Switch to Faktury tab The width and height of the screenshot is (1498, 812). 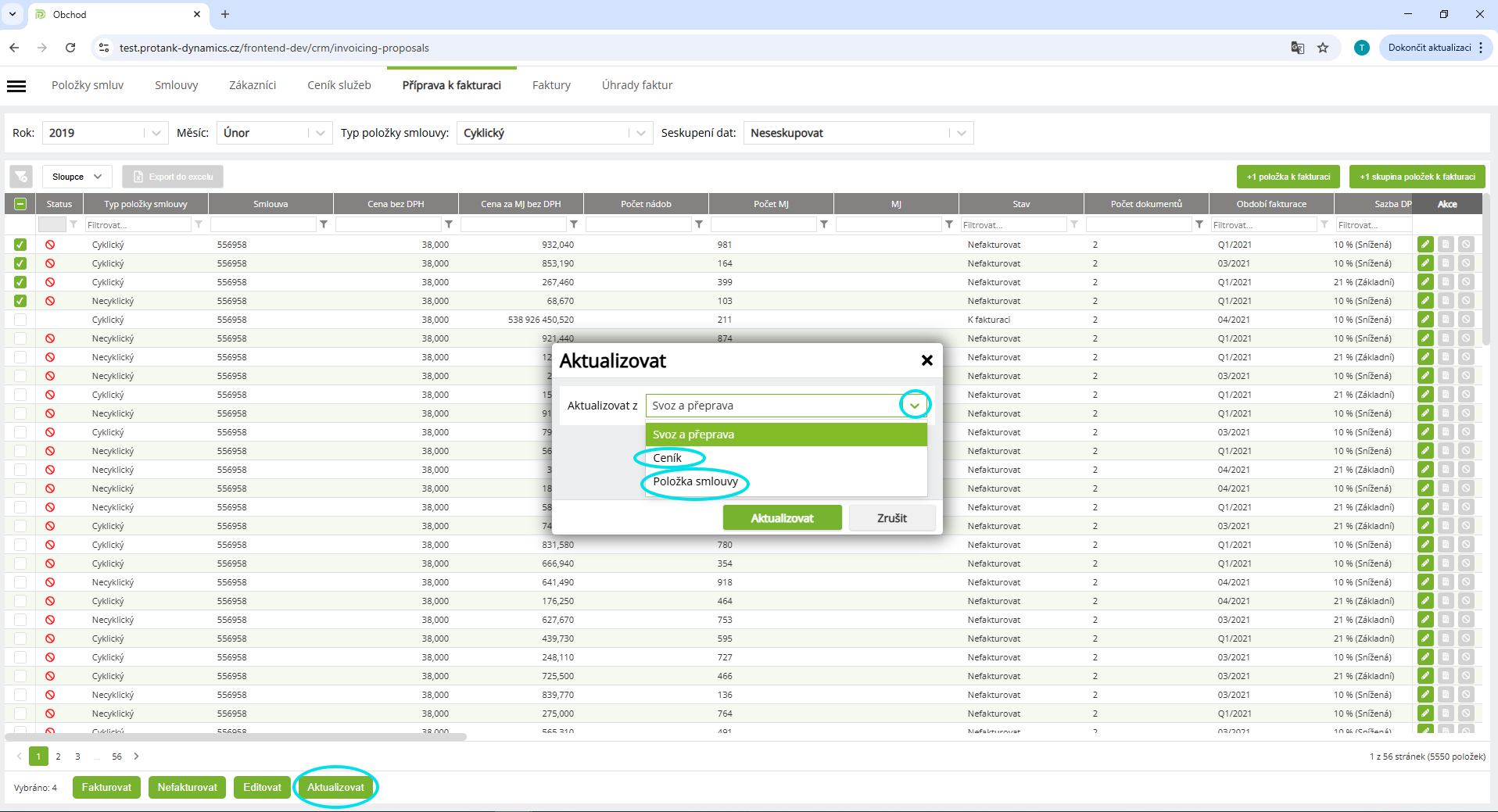click(551, 85)
